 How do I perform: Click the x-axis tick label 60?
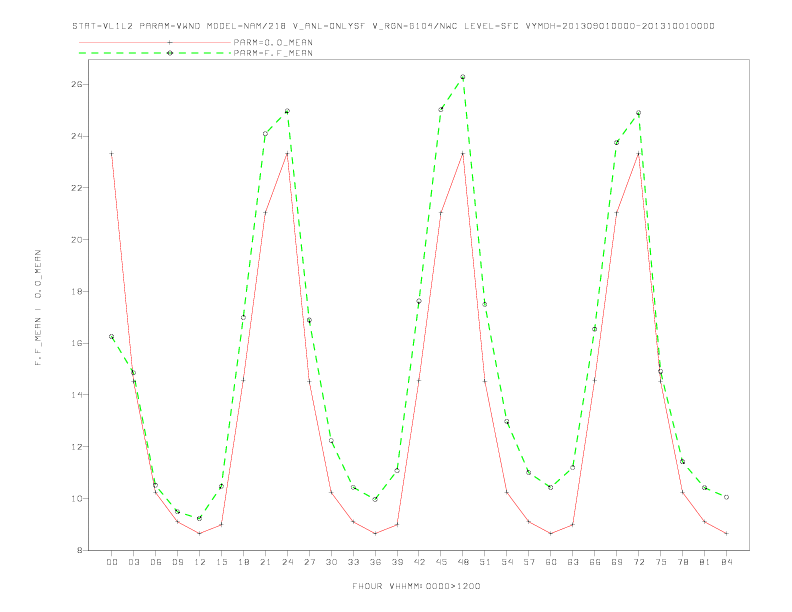point(551,562)
